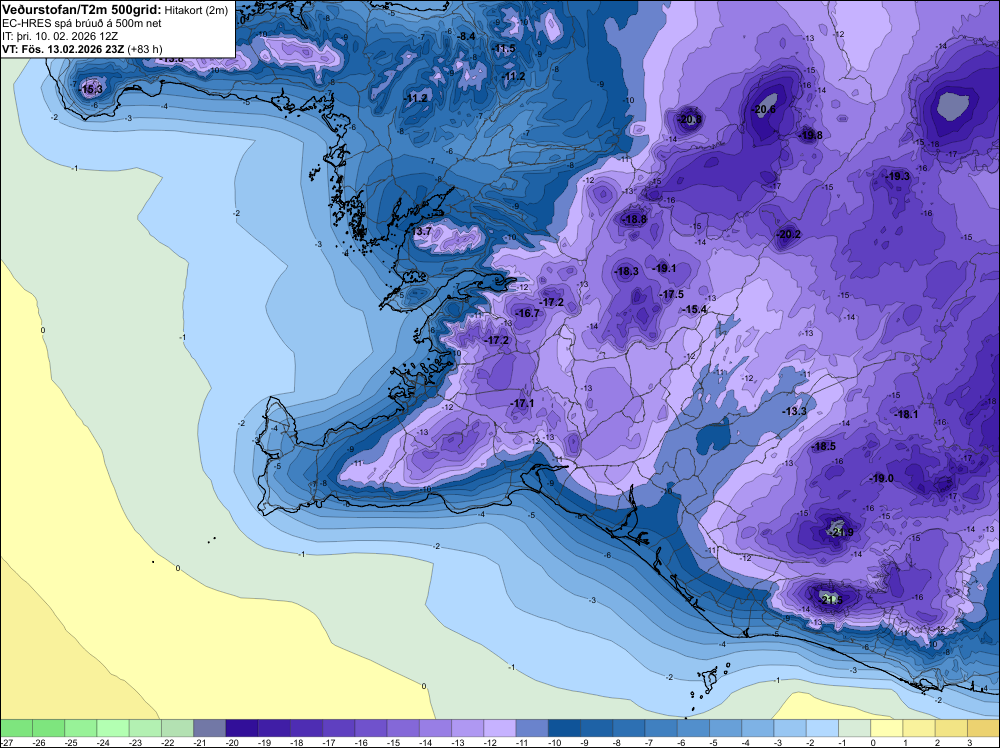This screenshot has width=1000, height=748.
Task: Select the -12 pale lavender legend swatch
Action: click(500, 728)
